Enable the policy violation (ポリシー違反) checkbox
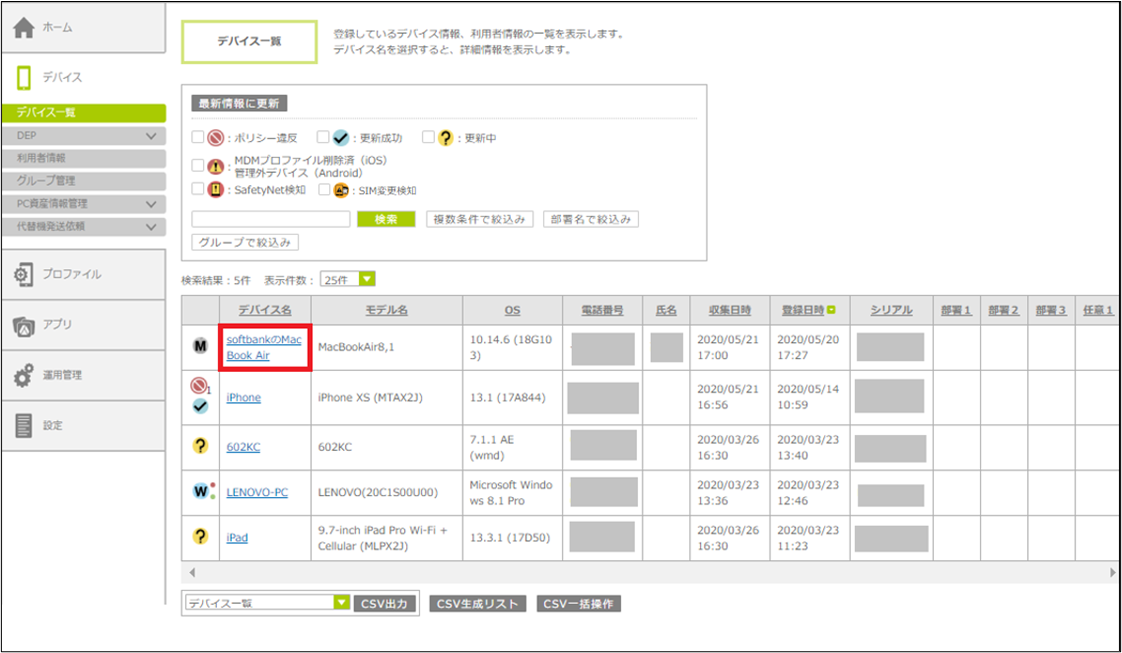 coord(199,138)
